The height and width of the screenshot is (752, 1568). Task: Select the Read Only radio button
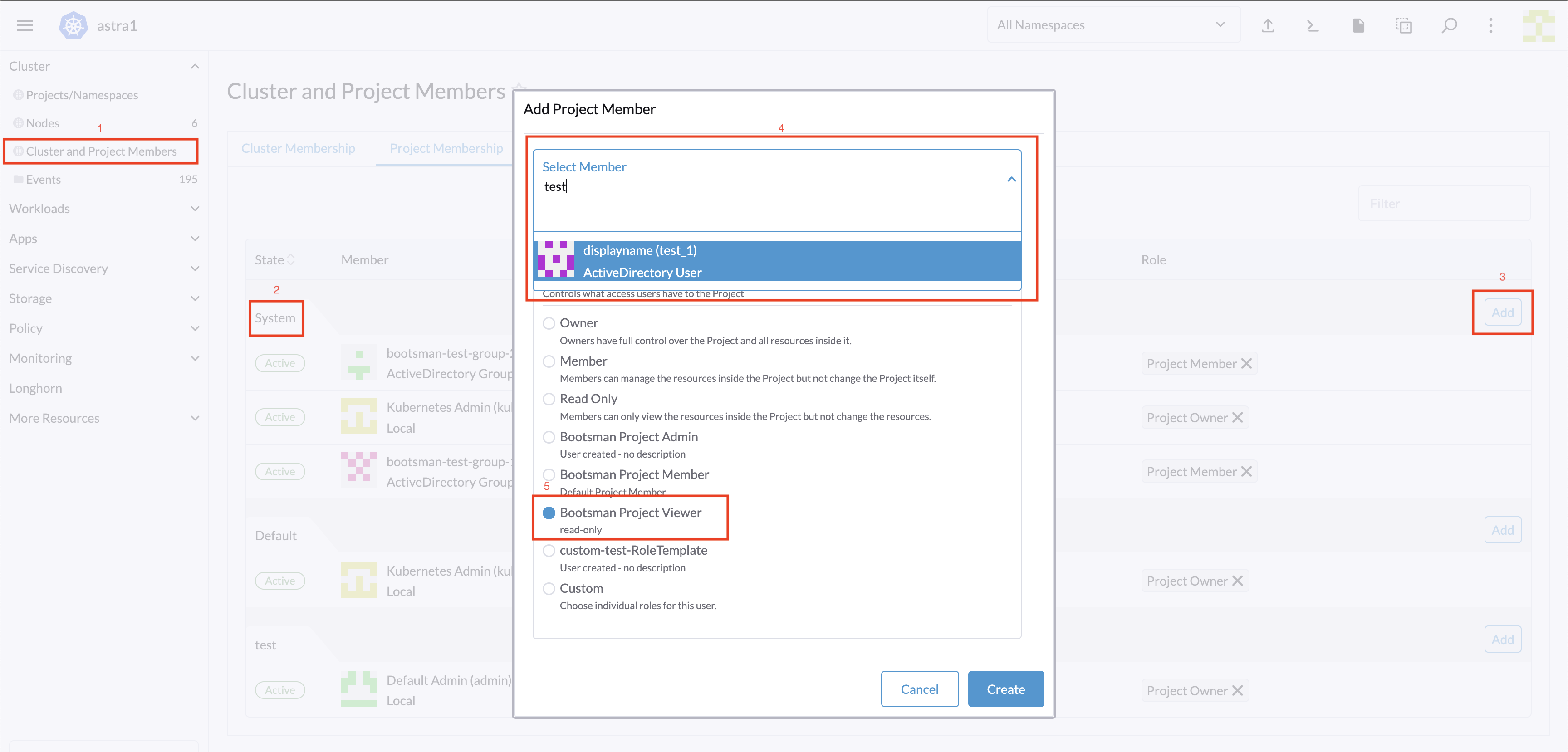pyautogui.click(x=549, y=399)
